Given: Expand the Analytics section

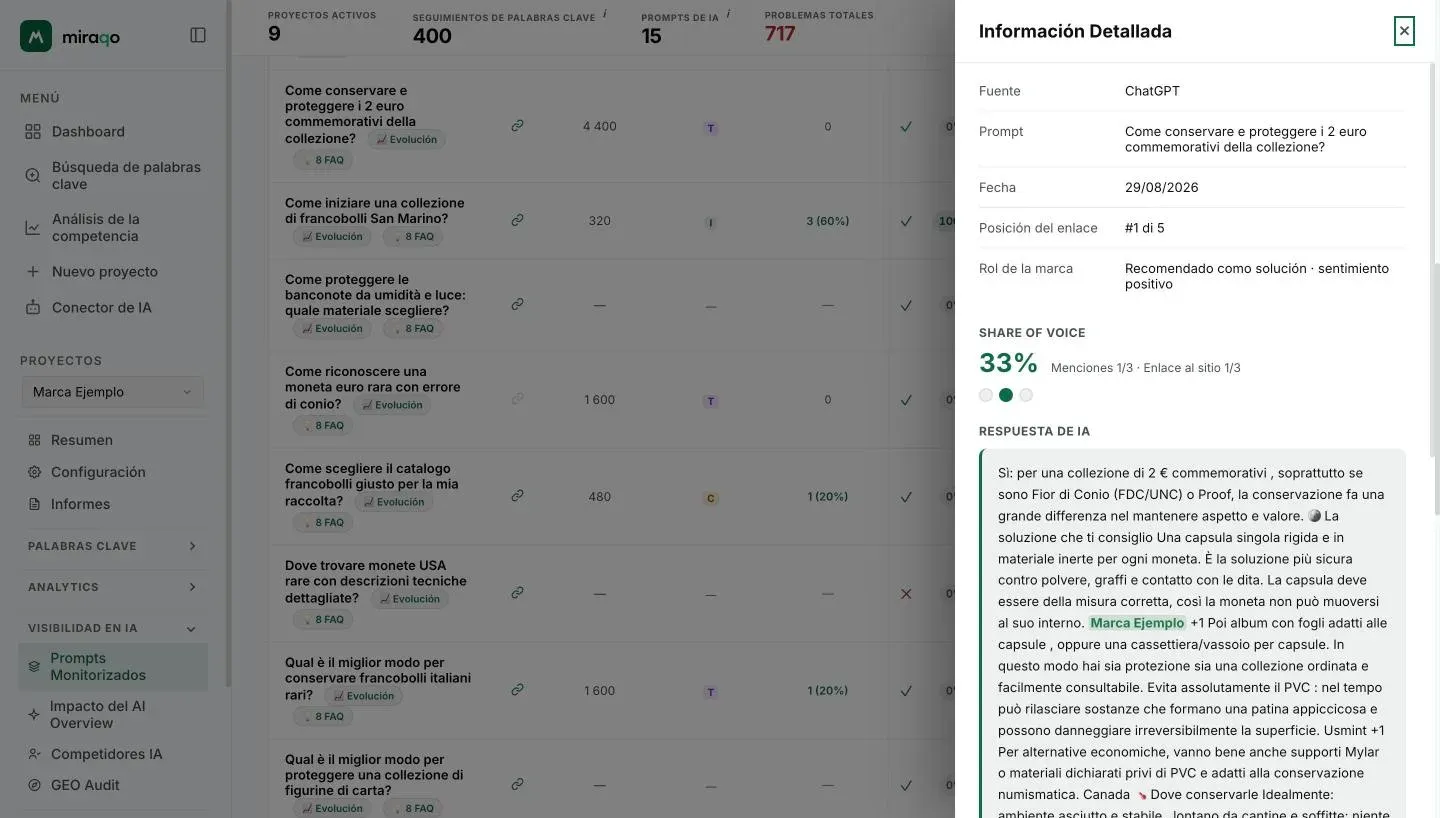Looking at the screenshot, I should [x=113, y=587].
